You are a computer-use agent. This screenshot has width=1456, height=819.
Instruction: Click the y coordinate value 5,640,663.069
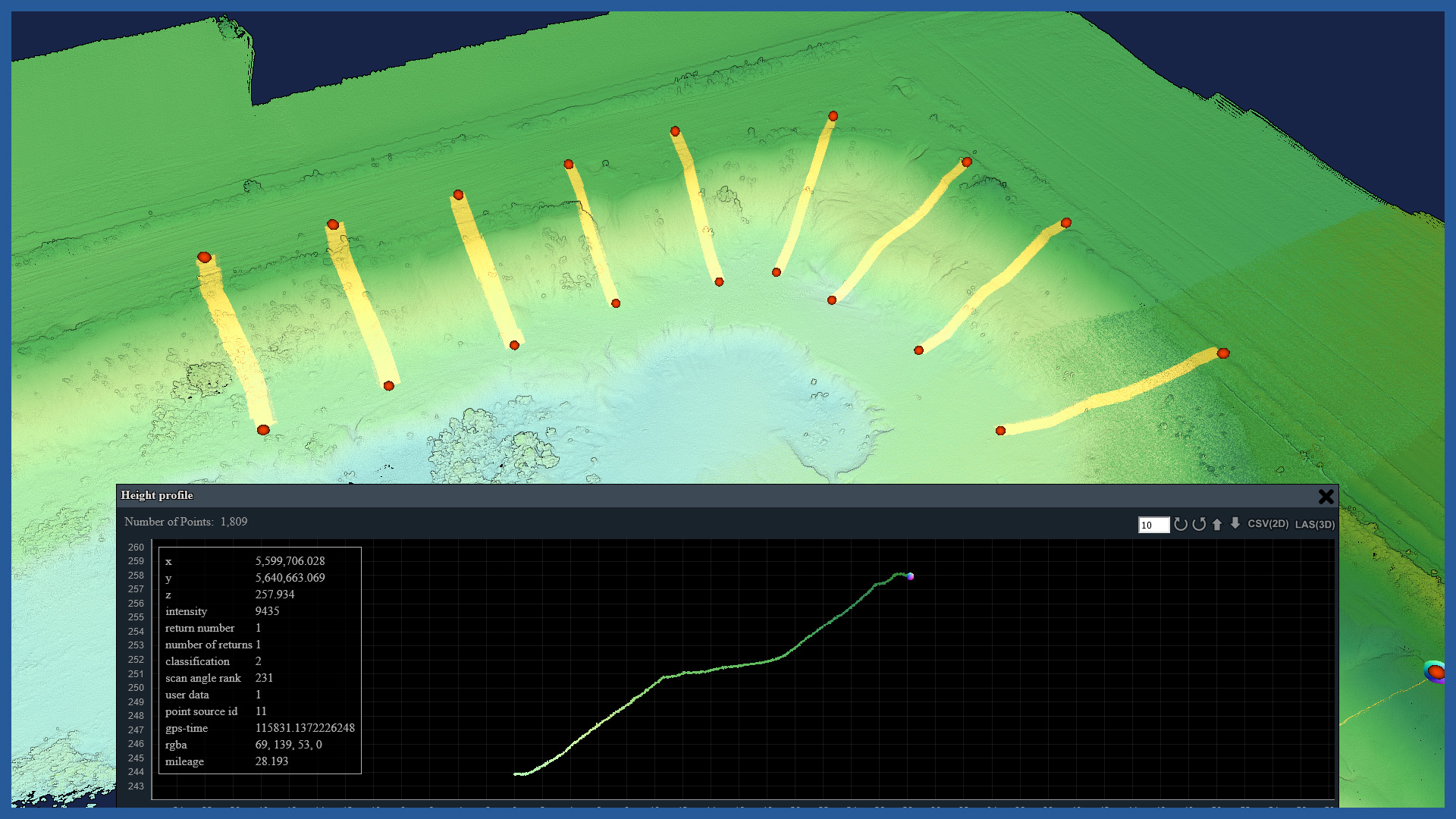click(x=290, y=578)
